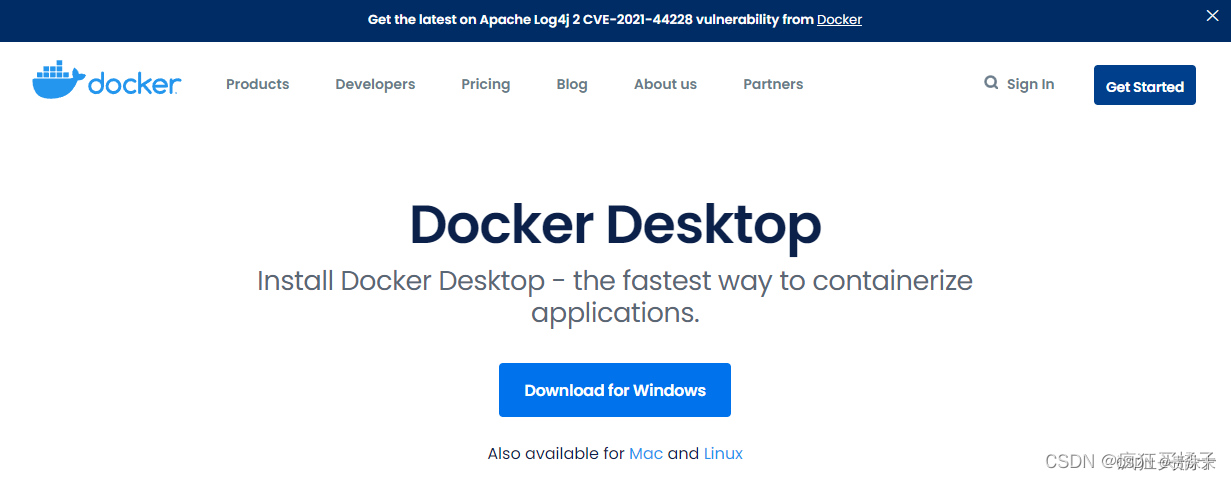This screenshot has height=480, width=1231.
Task: Click Download for Windows button
Action: [x=615, y=390]
